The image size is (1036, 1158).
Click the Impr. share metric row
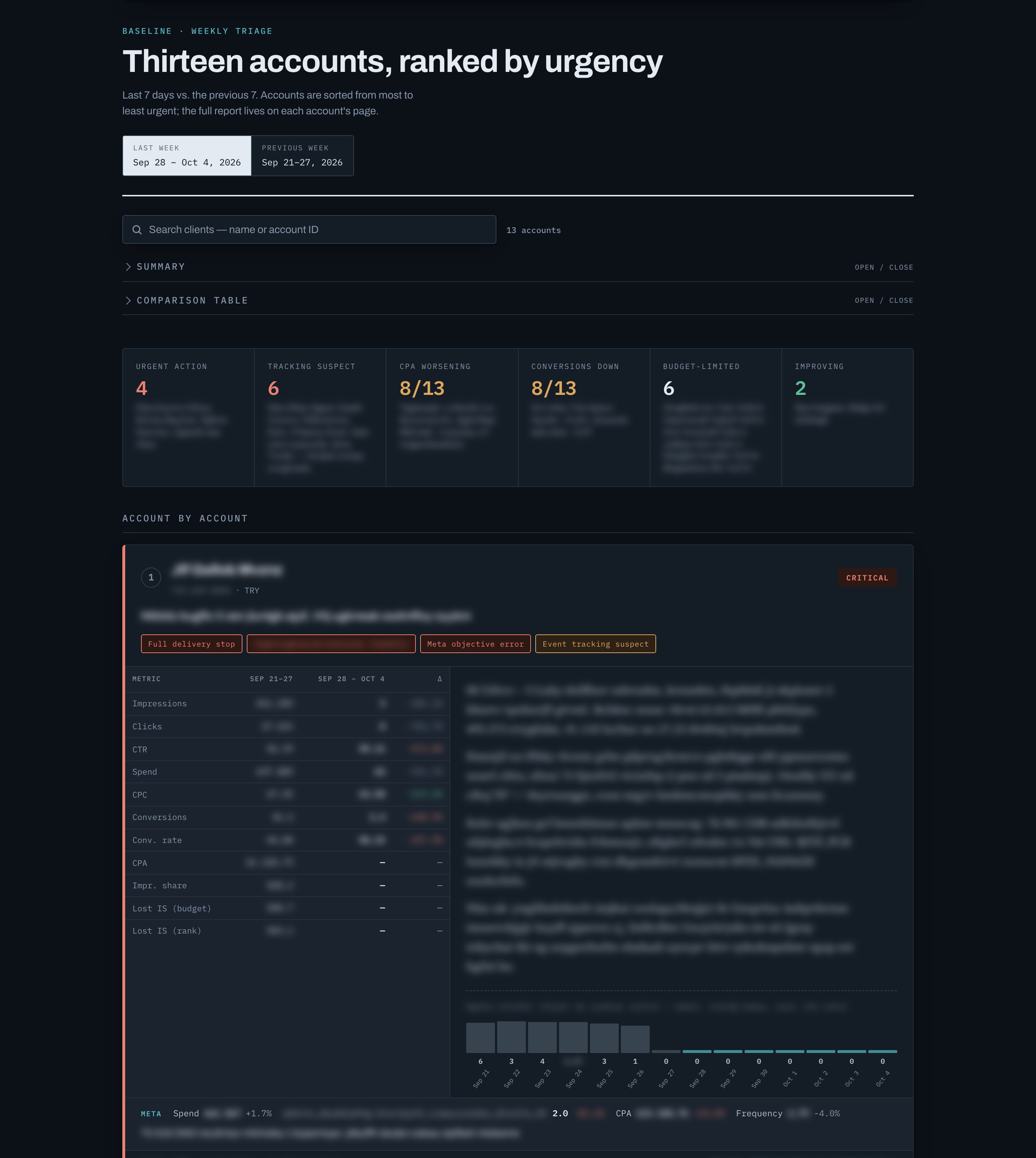287,885
